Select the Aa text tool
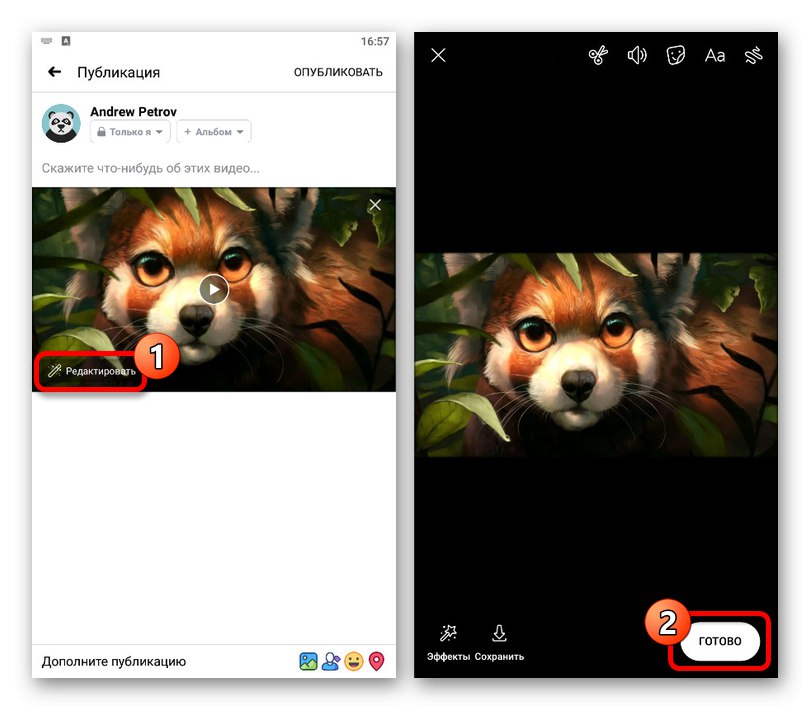The height and width of the screenshot is (710, 810). point(715,55)
